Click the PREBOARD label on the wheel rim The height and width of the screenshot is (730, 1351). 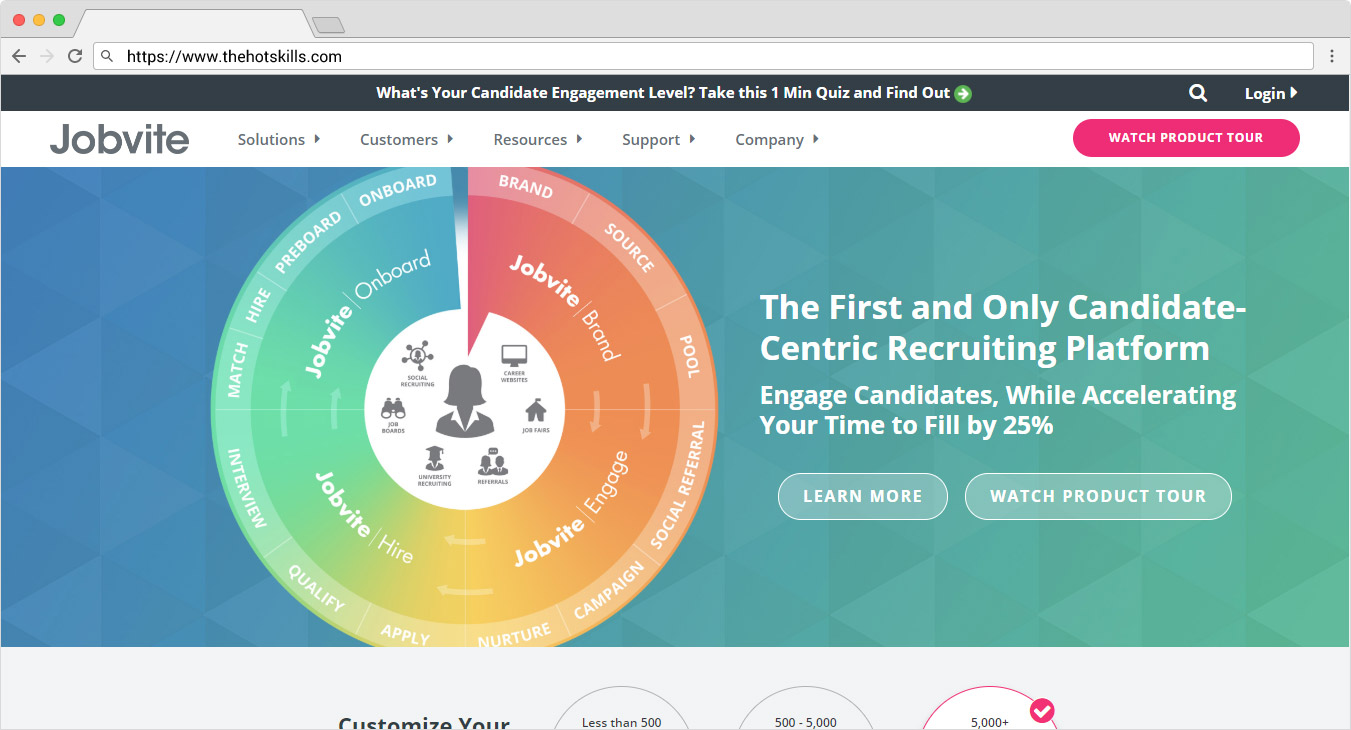click(x=308, y=244)
